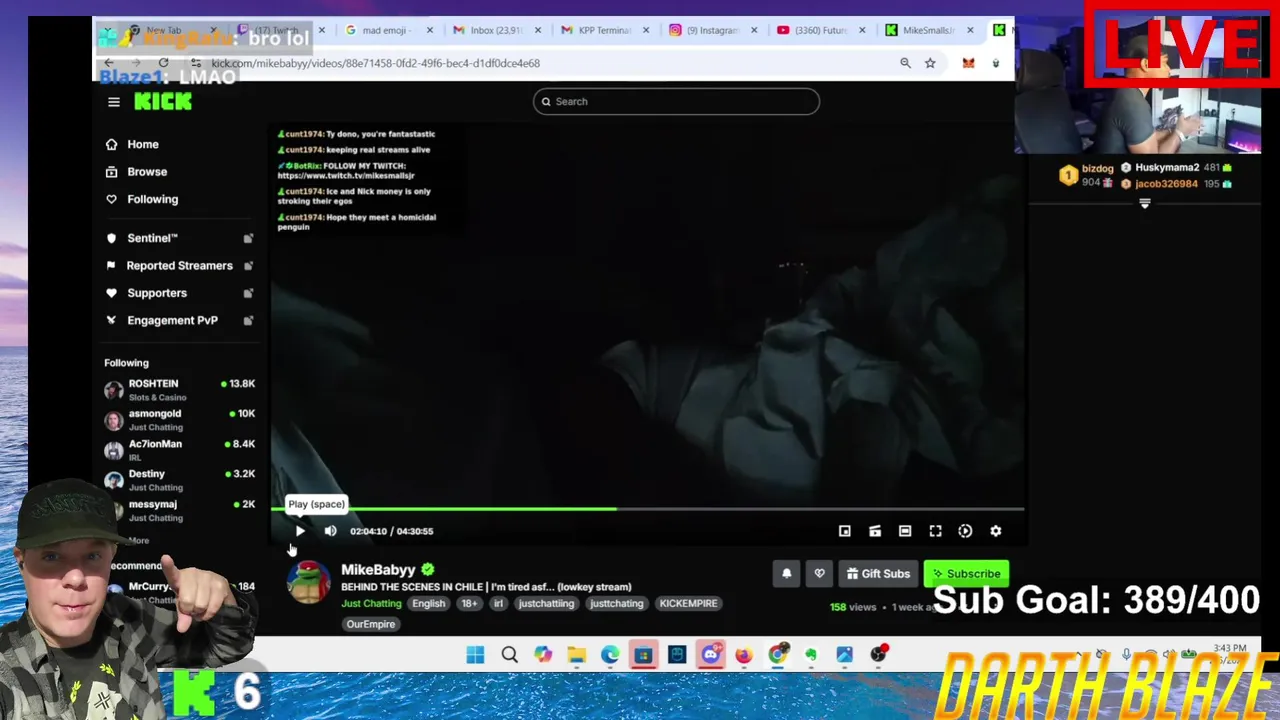
Task: Play the video
Action: [x=300, y=531]
